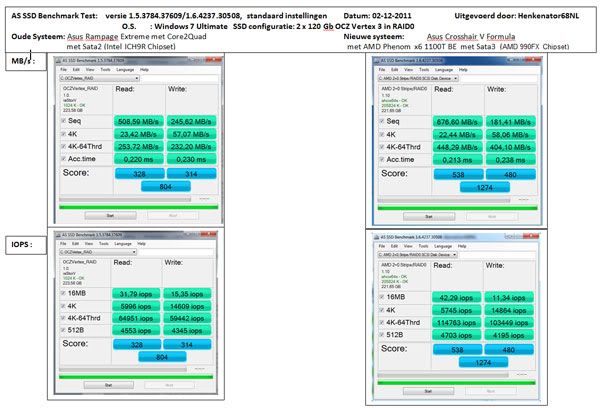Click the 232,20 MB/s 4K-64Thrd write result
Image resolution: width=600 pixels, height=408 pixels.
click(191, 147)
